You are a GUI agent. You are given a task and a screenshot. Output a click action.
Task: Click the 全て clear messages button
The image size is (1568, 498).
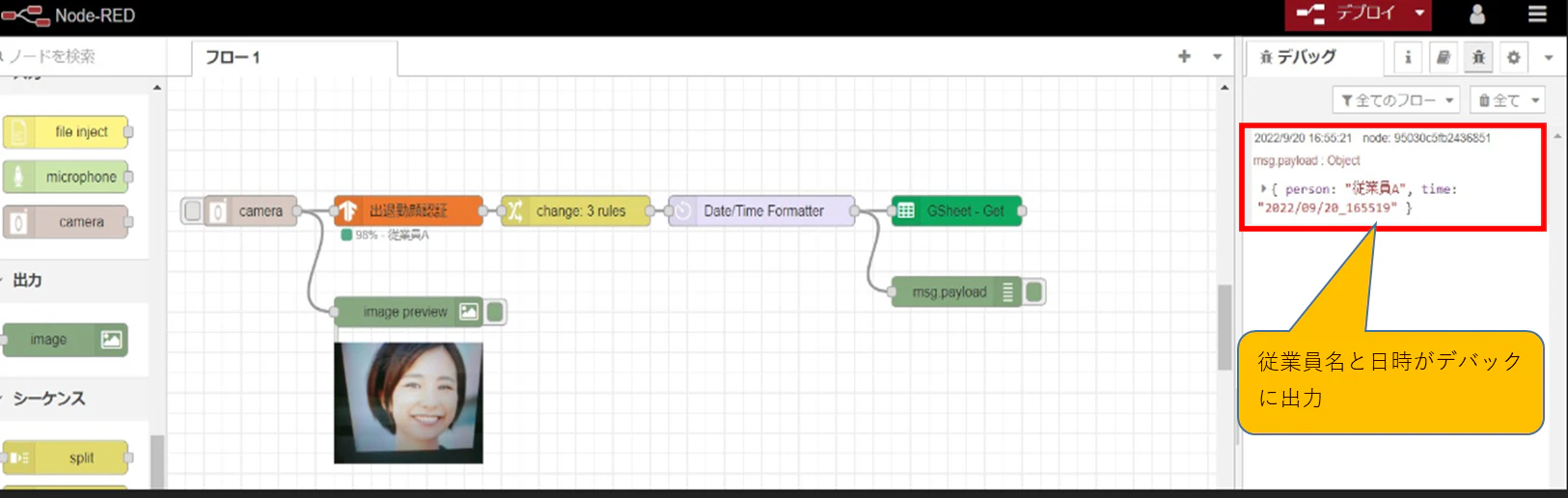click(1499, 100)
